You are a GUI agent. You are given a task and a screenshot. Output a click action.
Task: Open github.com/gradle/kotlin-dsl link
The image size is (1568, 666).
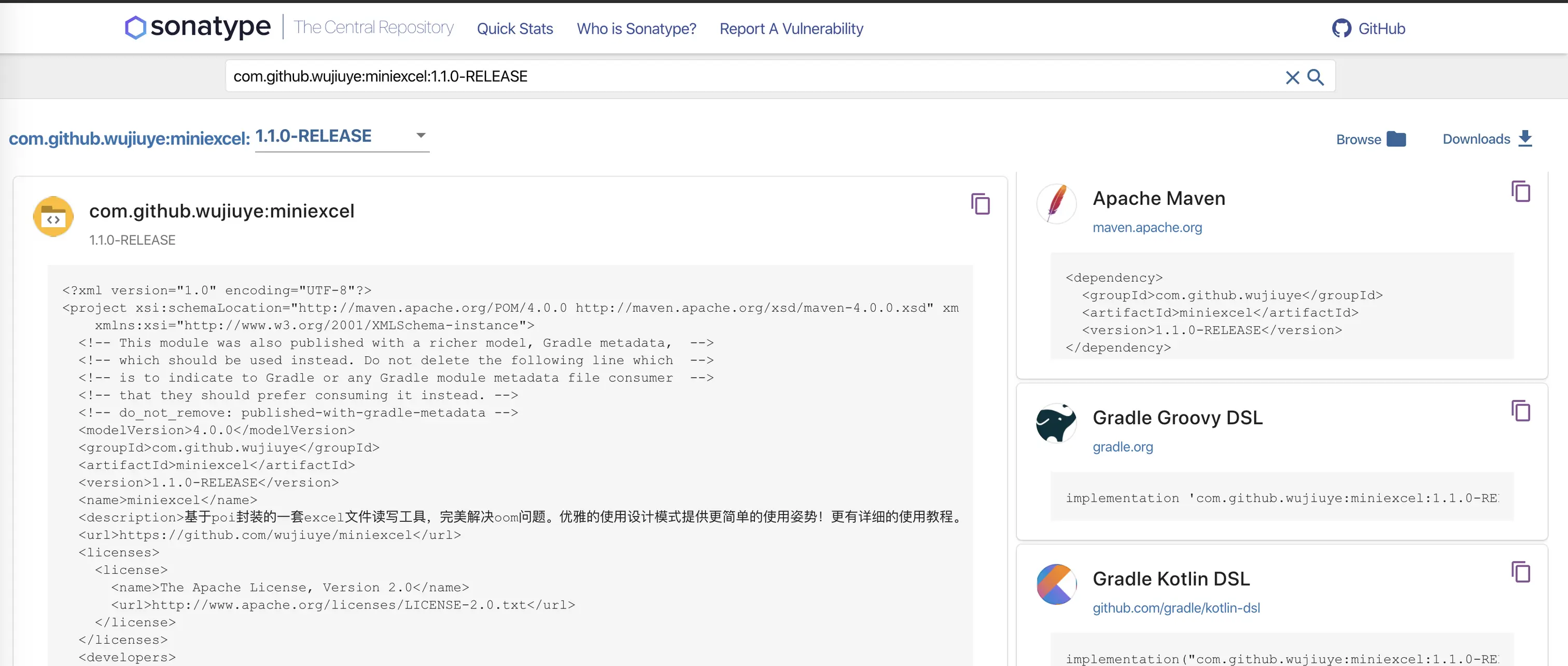tap(1175, 607)
